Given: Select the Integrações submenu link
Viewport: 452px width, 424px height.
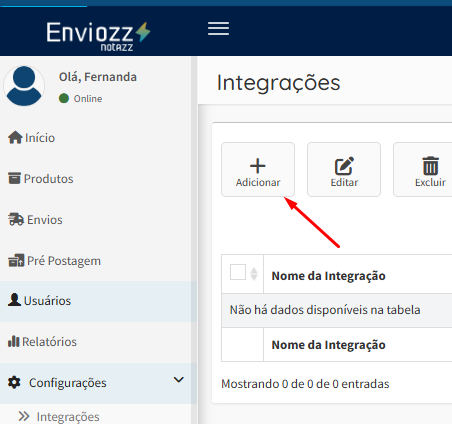Looking at the screenshot, I should (x=68, y=417).
